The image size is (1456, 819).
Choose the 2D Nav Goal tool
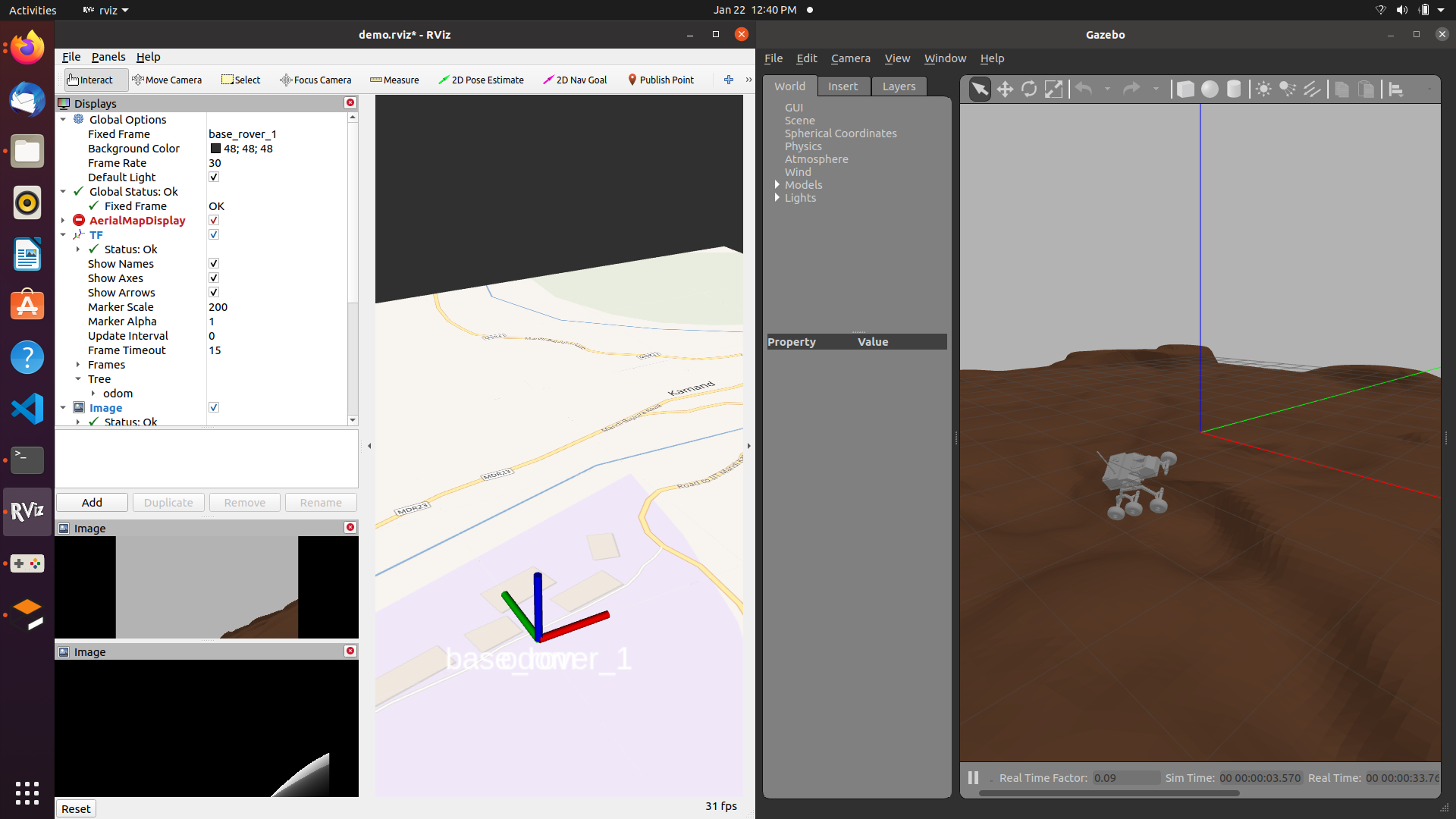pyautogui.click(x=575, y=80)
